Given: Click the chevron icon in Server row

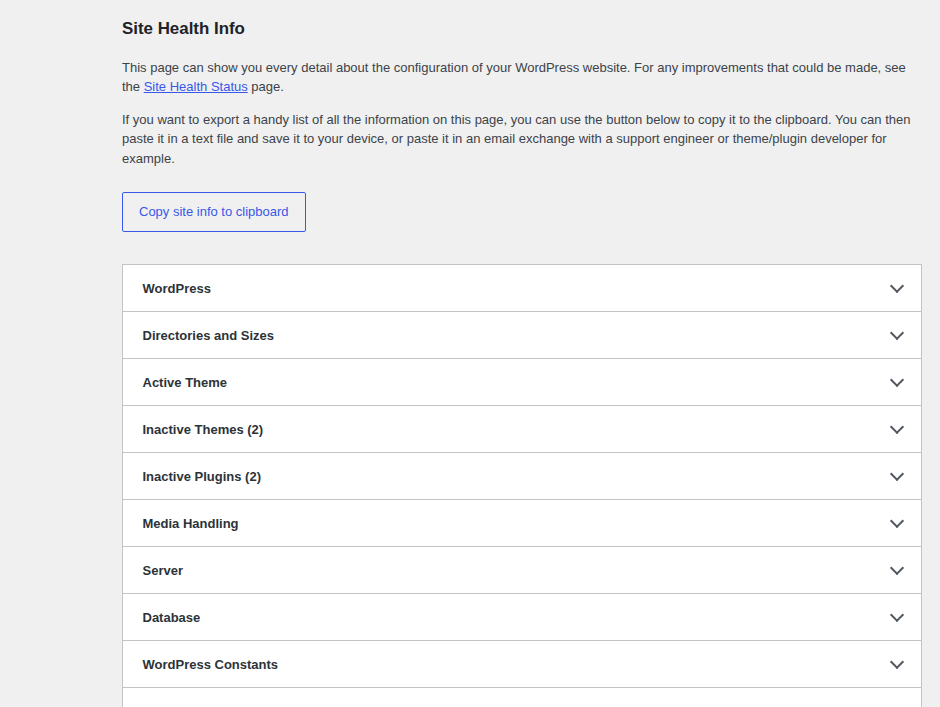Looking at the screenshot, I should point(897,571).
